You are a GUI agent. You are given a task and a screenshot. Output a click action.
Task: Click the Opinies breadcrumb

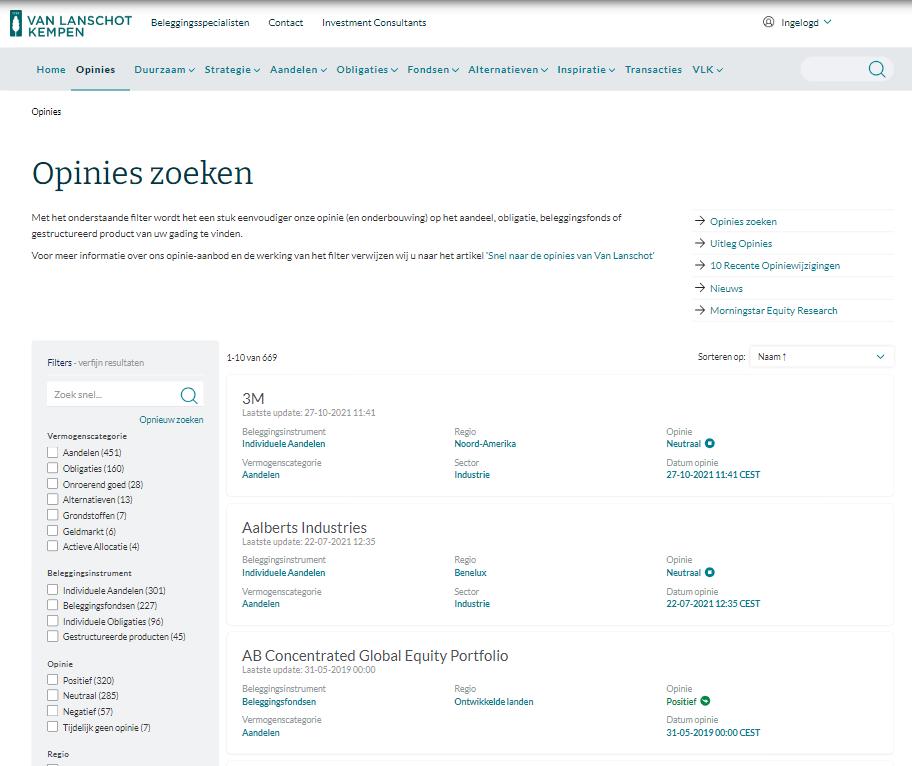pyautogui.click(x=46, y=112)
